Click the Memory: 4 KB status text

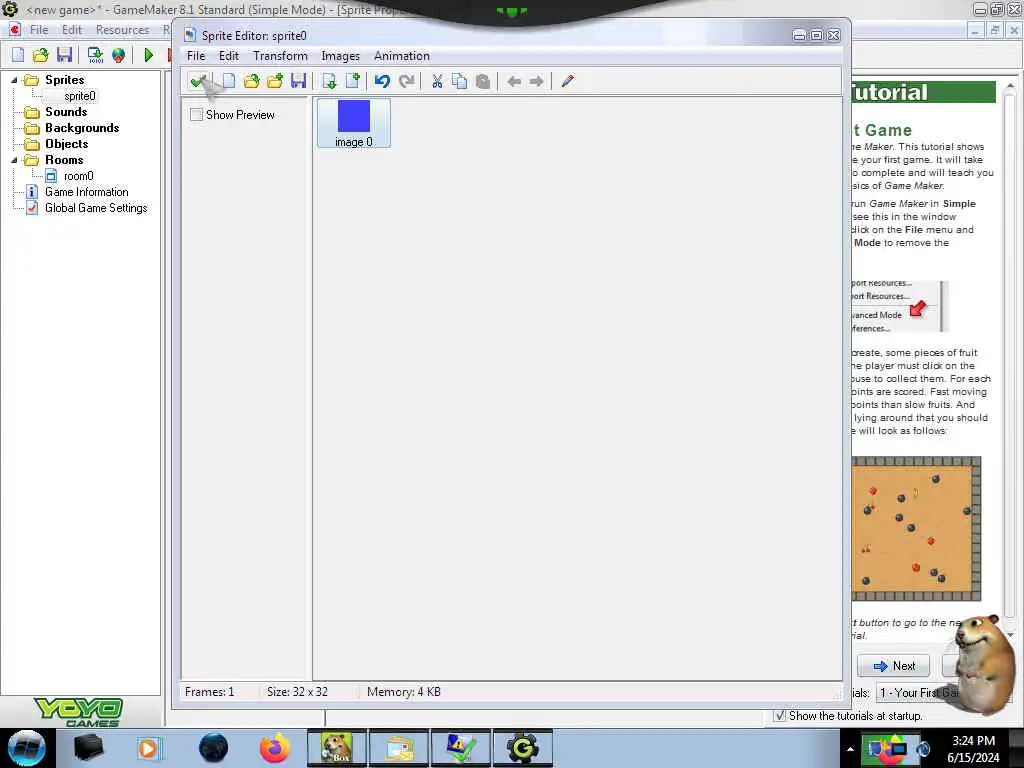tap(404, 692)
